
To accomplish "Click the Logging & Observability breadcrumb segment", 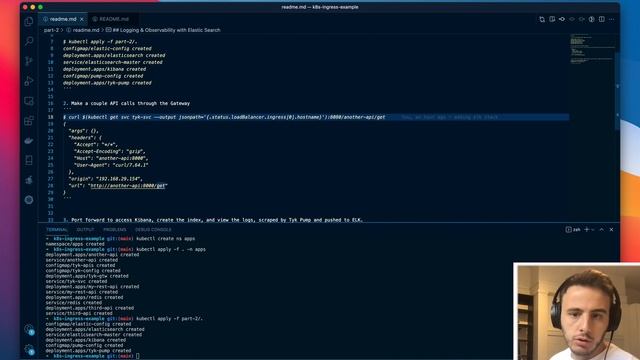I will (163, 30).
